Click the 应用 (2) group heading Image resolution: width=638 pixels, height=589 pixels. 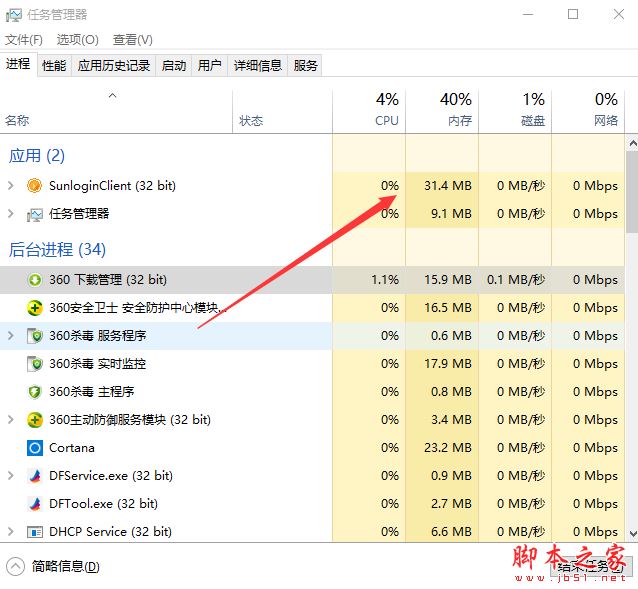37,156
